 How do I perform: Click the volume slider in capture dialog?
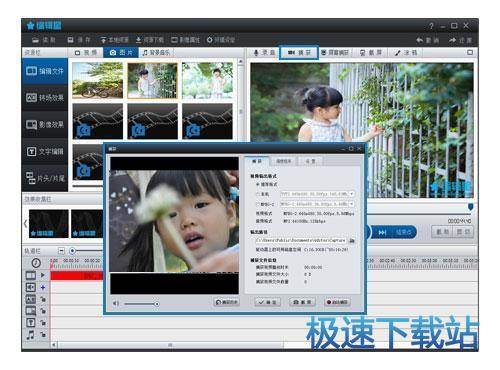[141, 304]
